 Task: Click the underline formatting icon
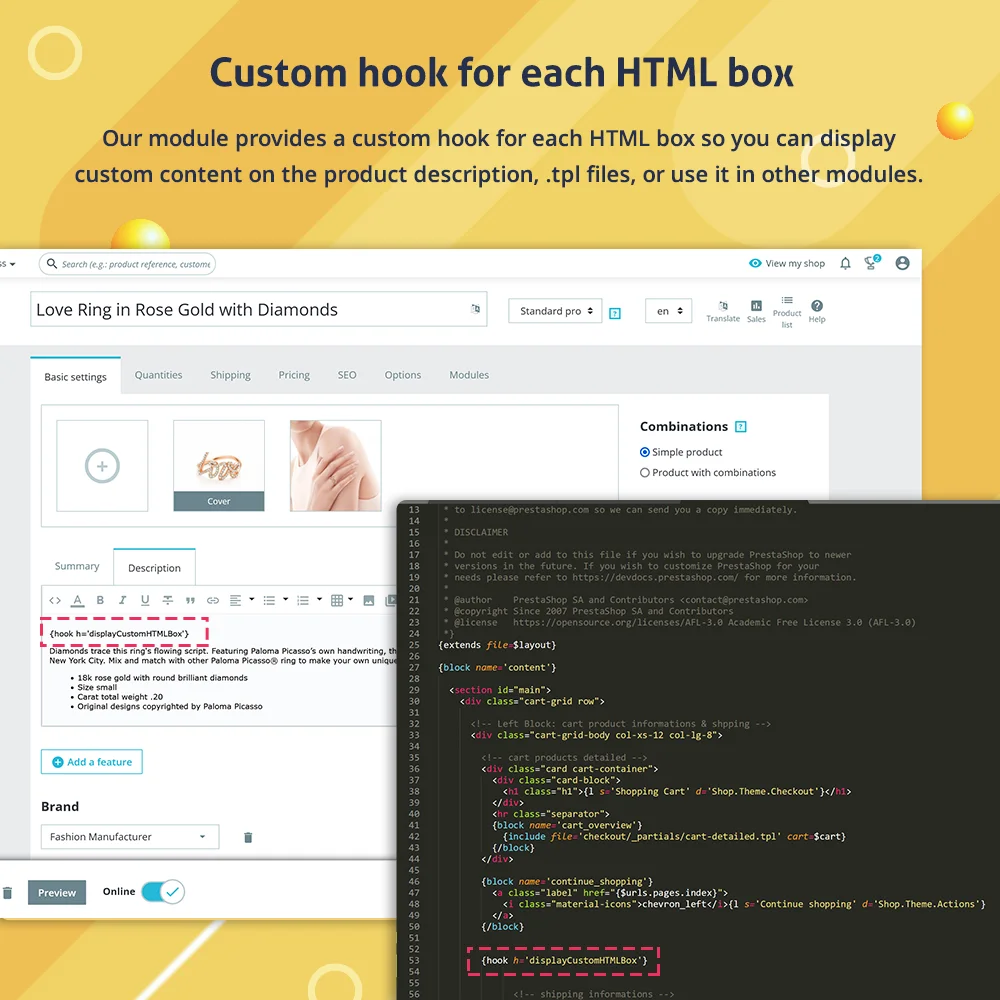tap(145, 600)
